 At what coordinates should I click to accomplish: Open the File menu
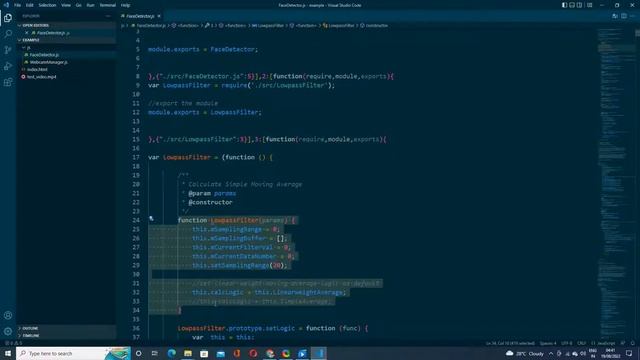pos(18,5)
